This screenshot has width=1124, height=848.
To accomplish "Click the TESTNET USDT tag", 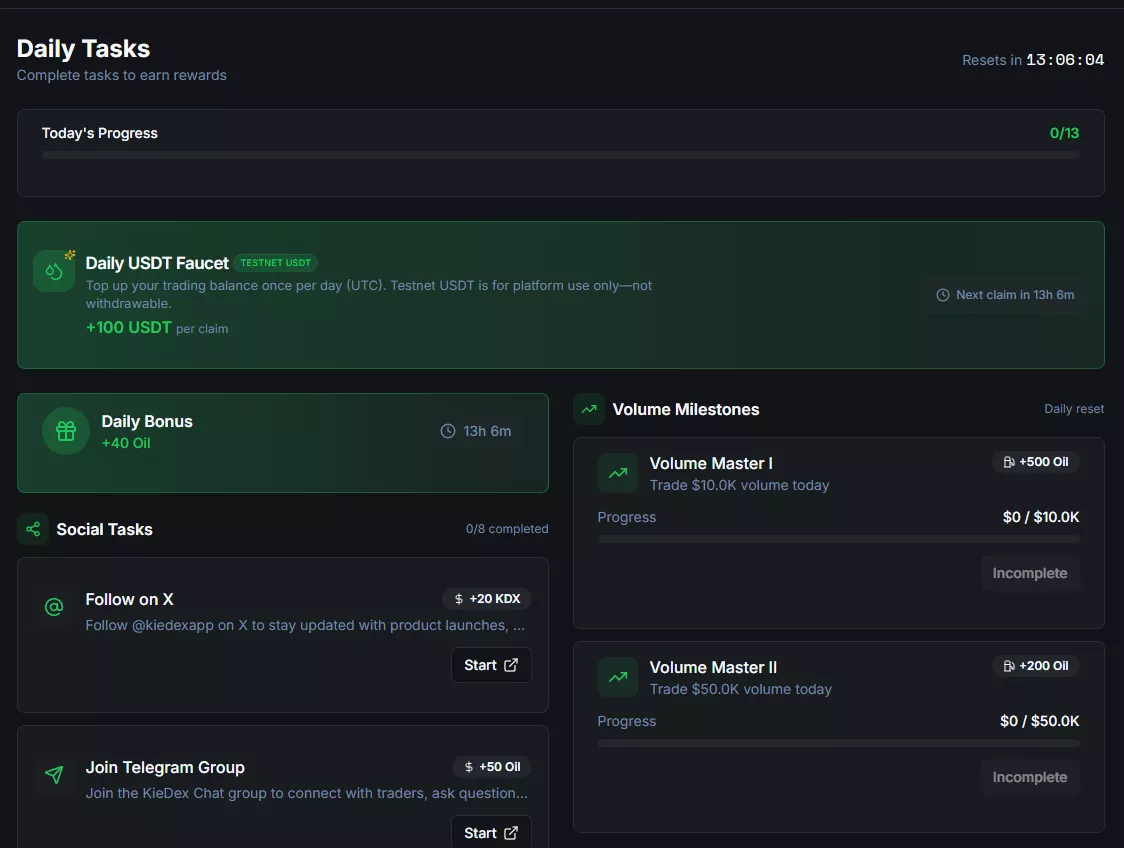I will click(x=275, y=263).
